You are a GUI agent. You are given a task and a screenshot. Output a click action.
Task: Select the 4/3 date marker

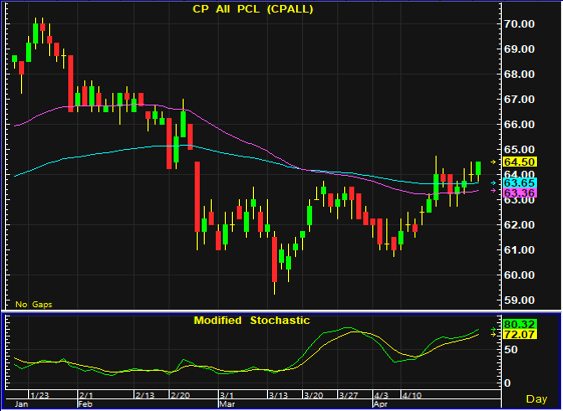(381, 396)
